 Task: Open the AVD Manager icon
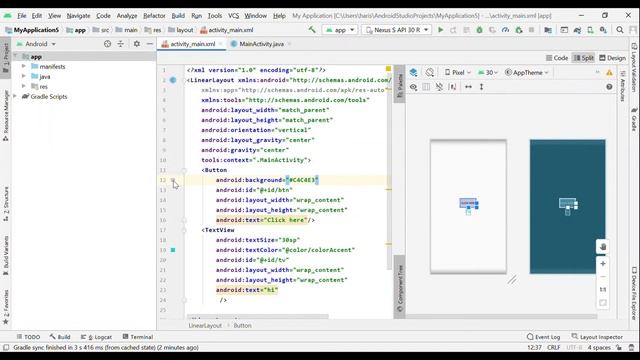tap(590, 30)
